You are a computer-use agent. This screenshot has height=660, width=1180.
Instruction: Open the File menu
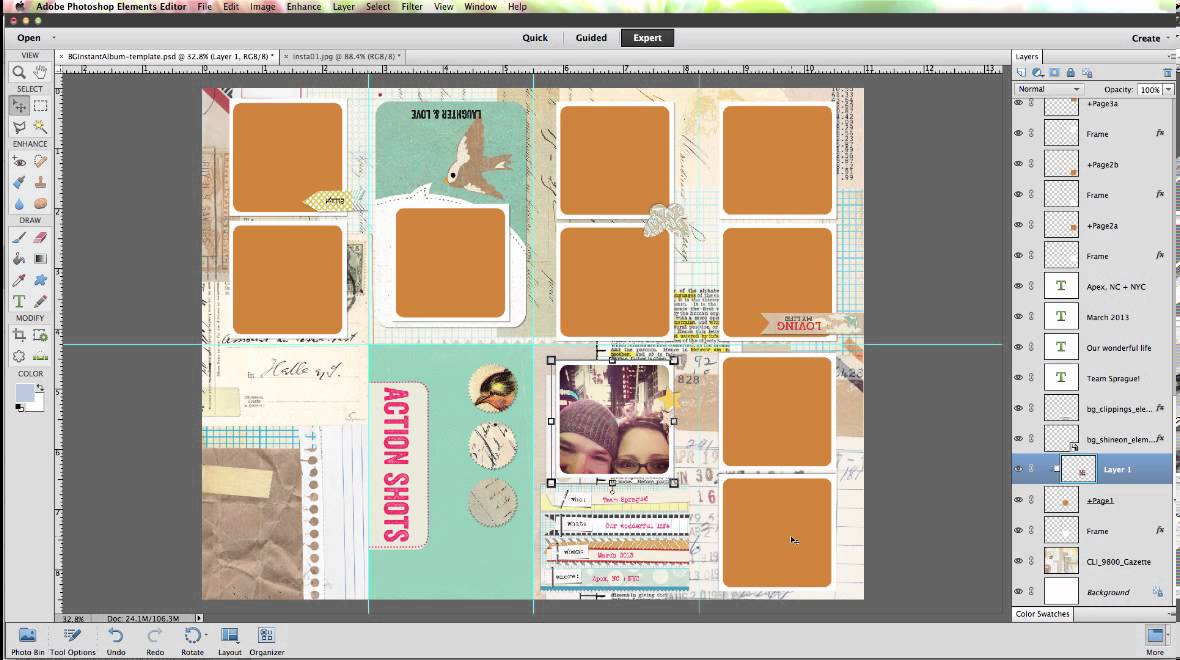point(205,7)
